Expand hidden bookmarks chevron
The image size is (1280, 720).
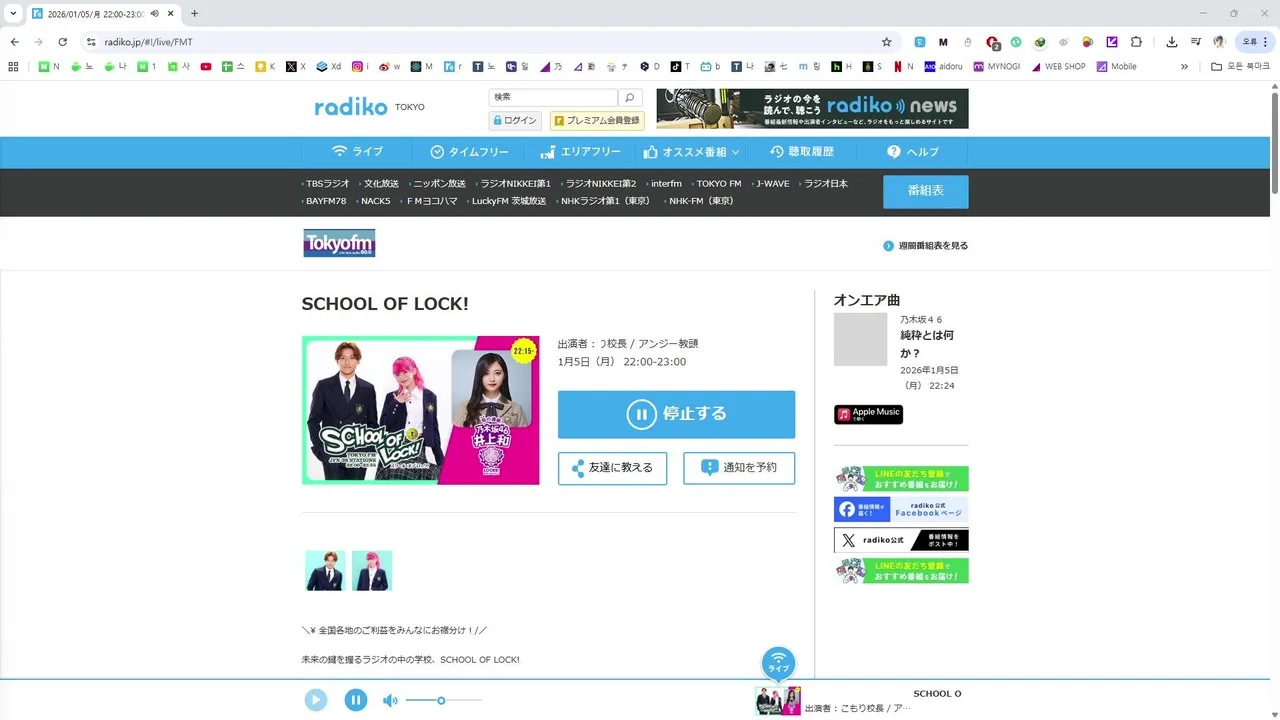[1184, 67]
